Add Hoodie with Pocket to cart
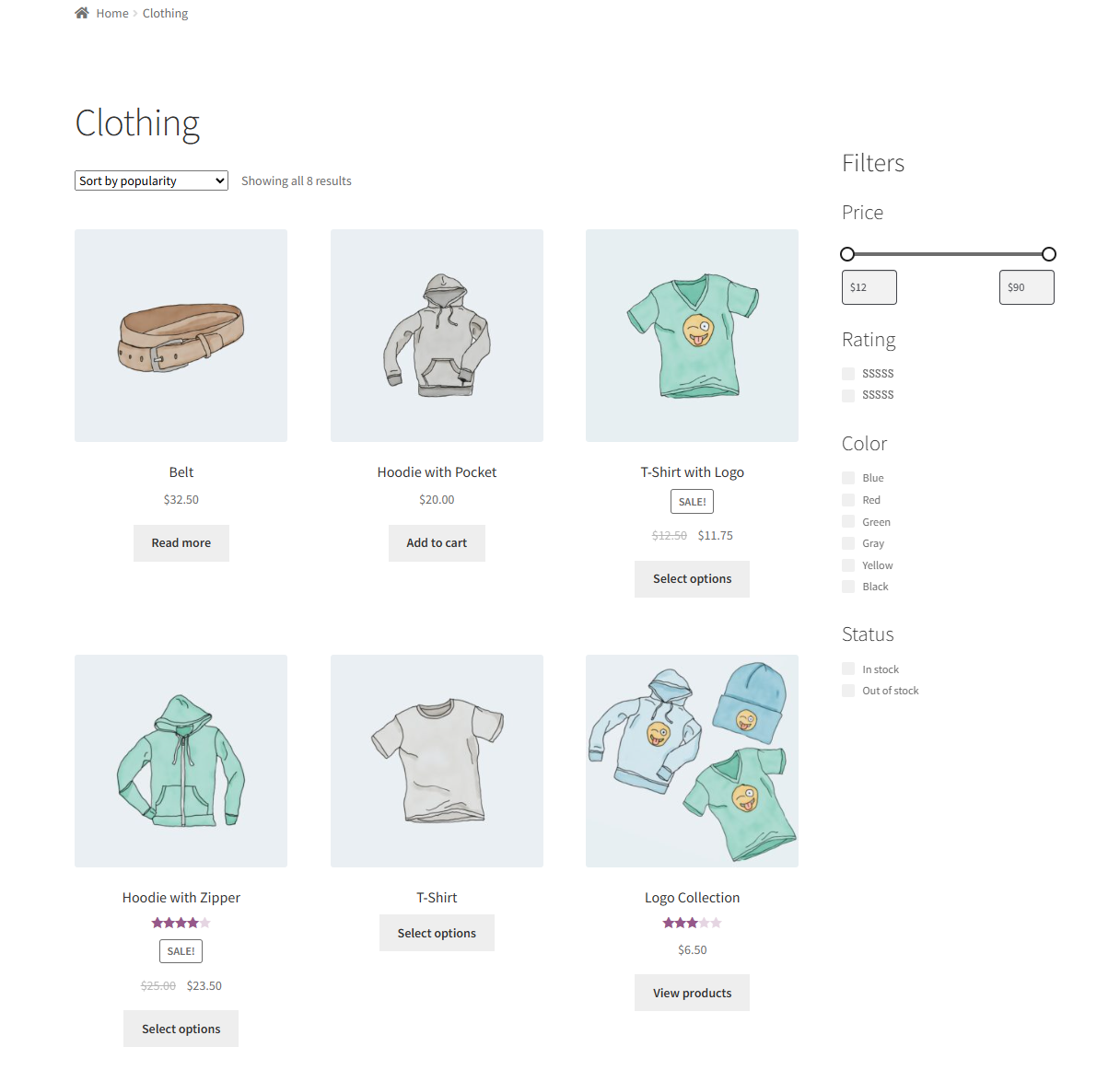1120x1070 pixels. 437,543
